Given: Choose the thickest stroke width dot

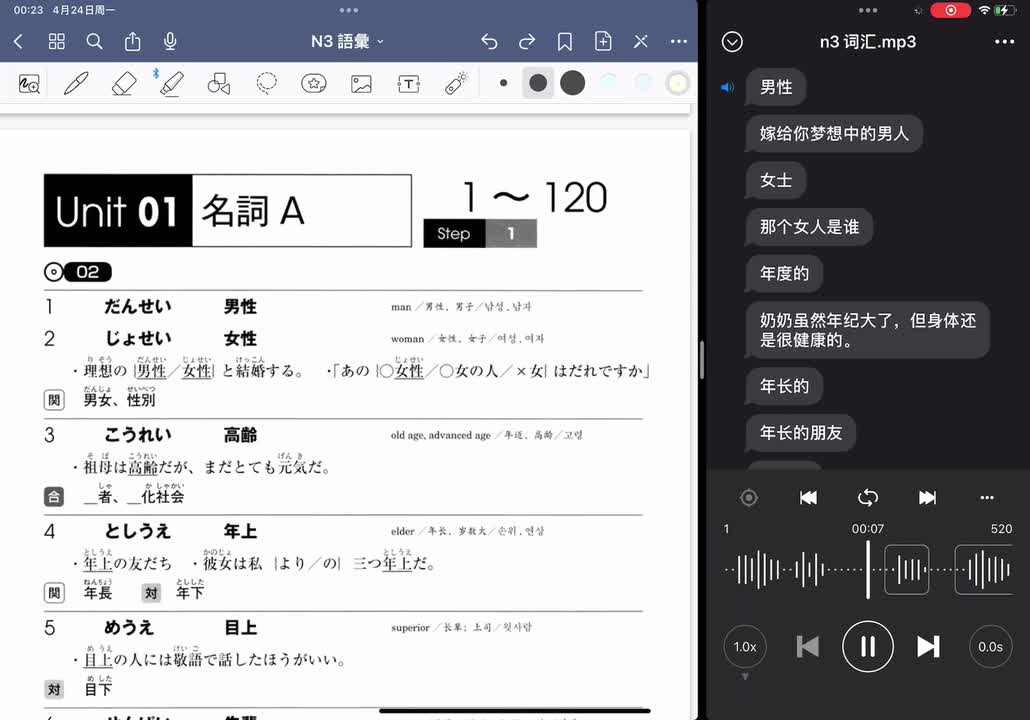Looking at the screenshot, I should [x=573, y=83].
